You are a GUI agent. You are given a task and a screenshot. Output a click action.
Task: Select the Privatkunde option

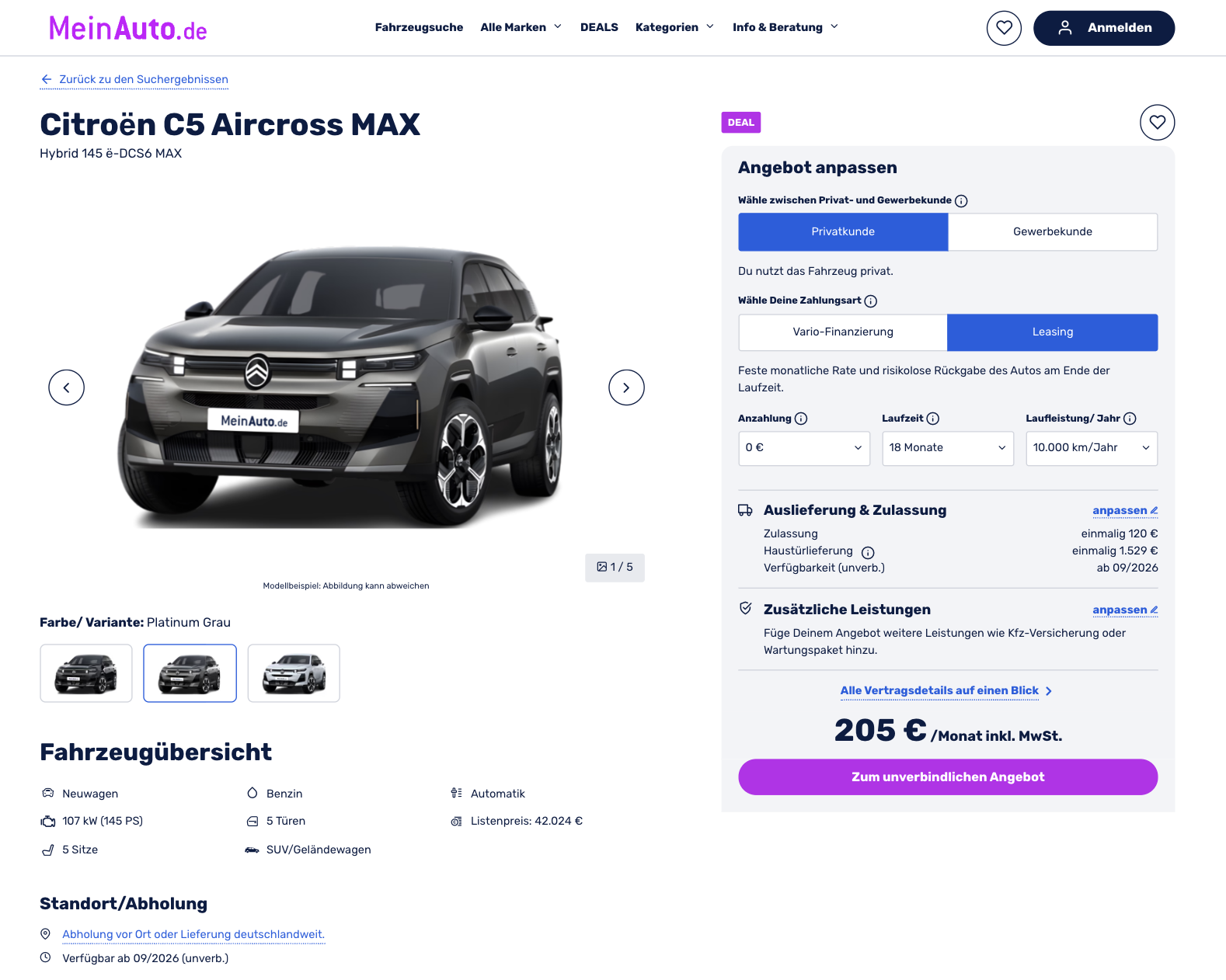click(843, 232)
